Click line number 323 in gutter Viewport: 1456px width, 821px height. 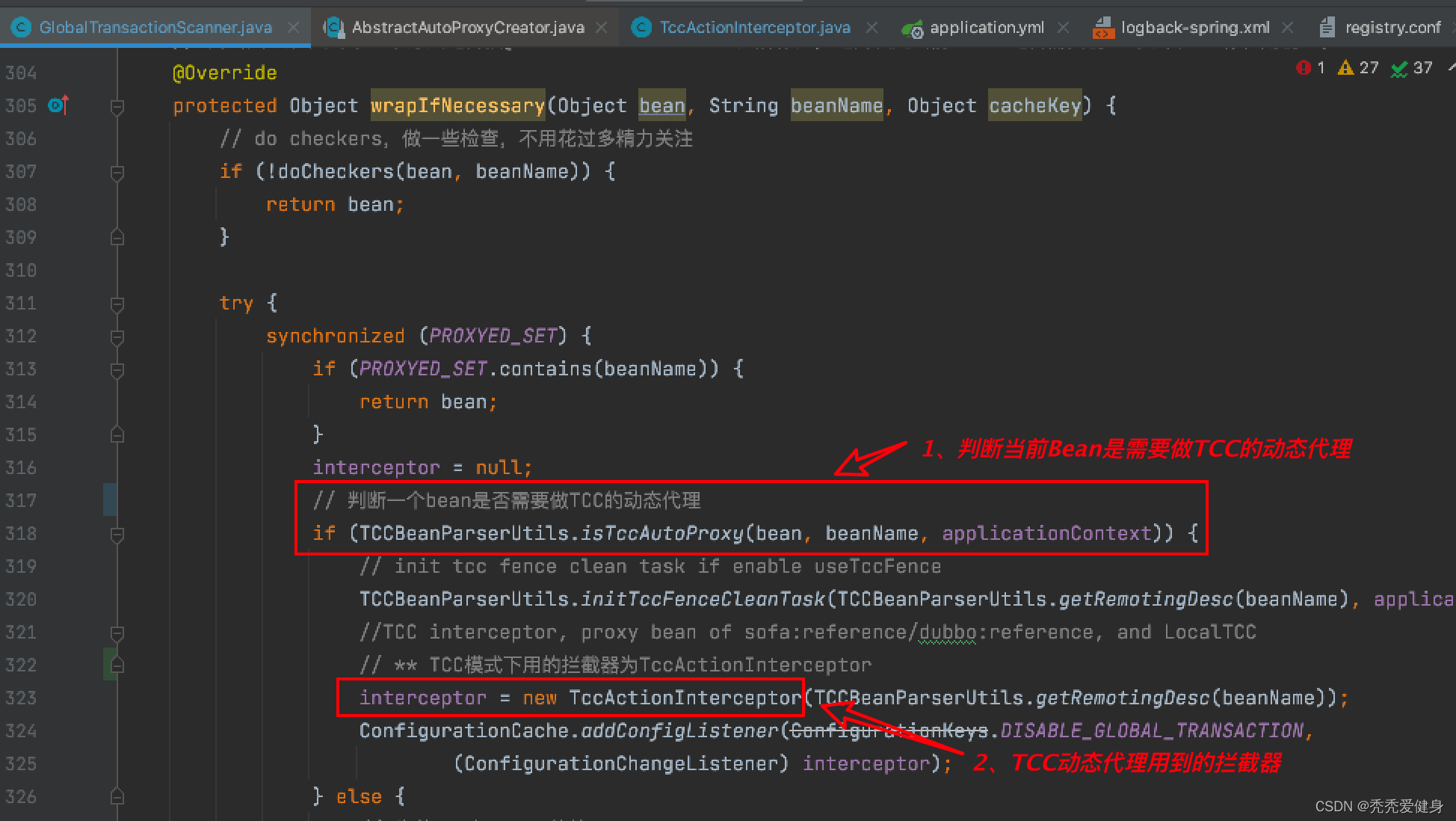click(x=21, y=698)
